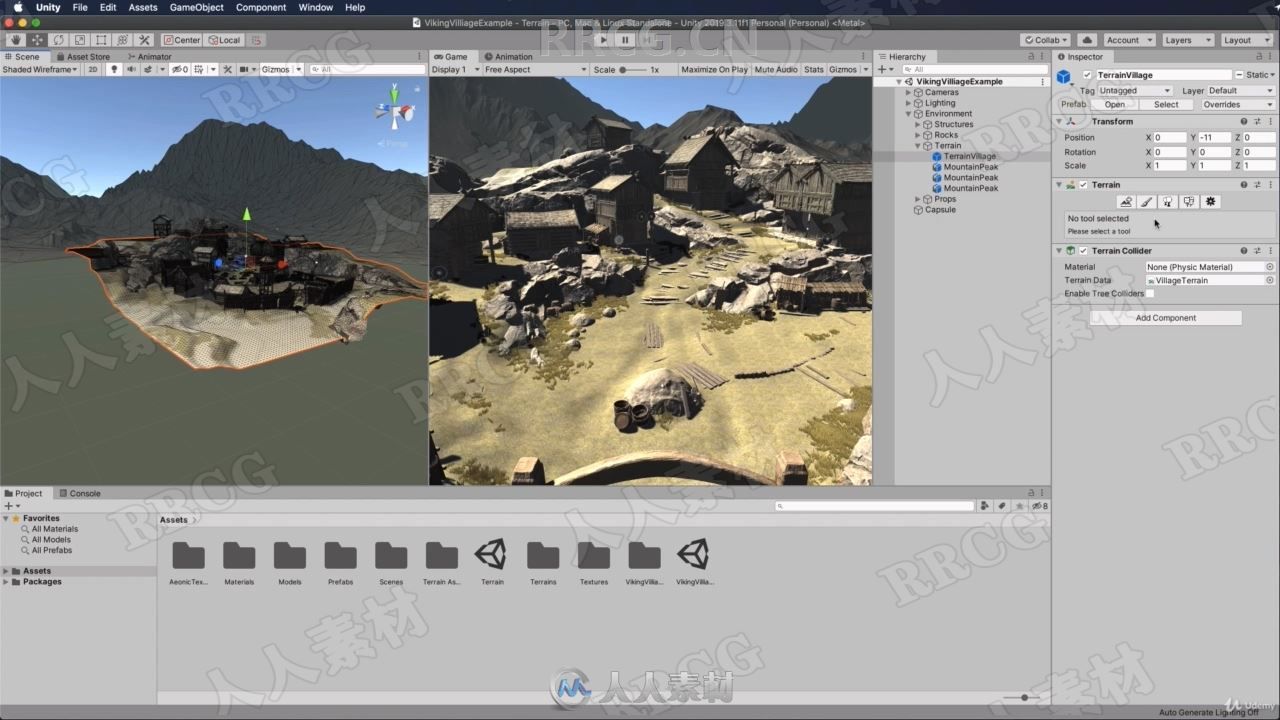Toggle 2D scene view mode
This screenshot has height=720, width=1280.
[x=93, y=70]
